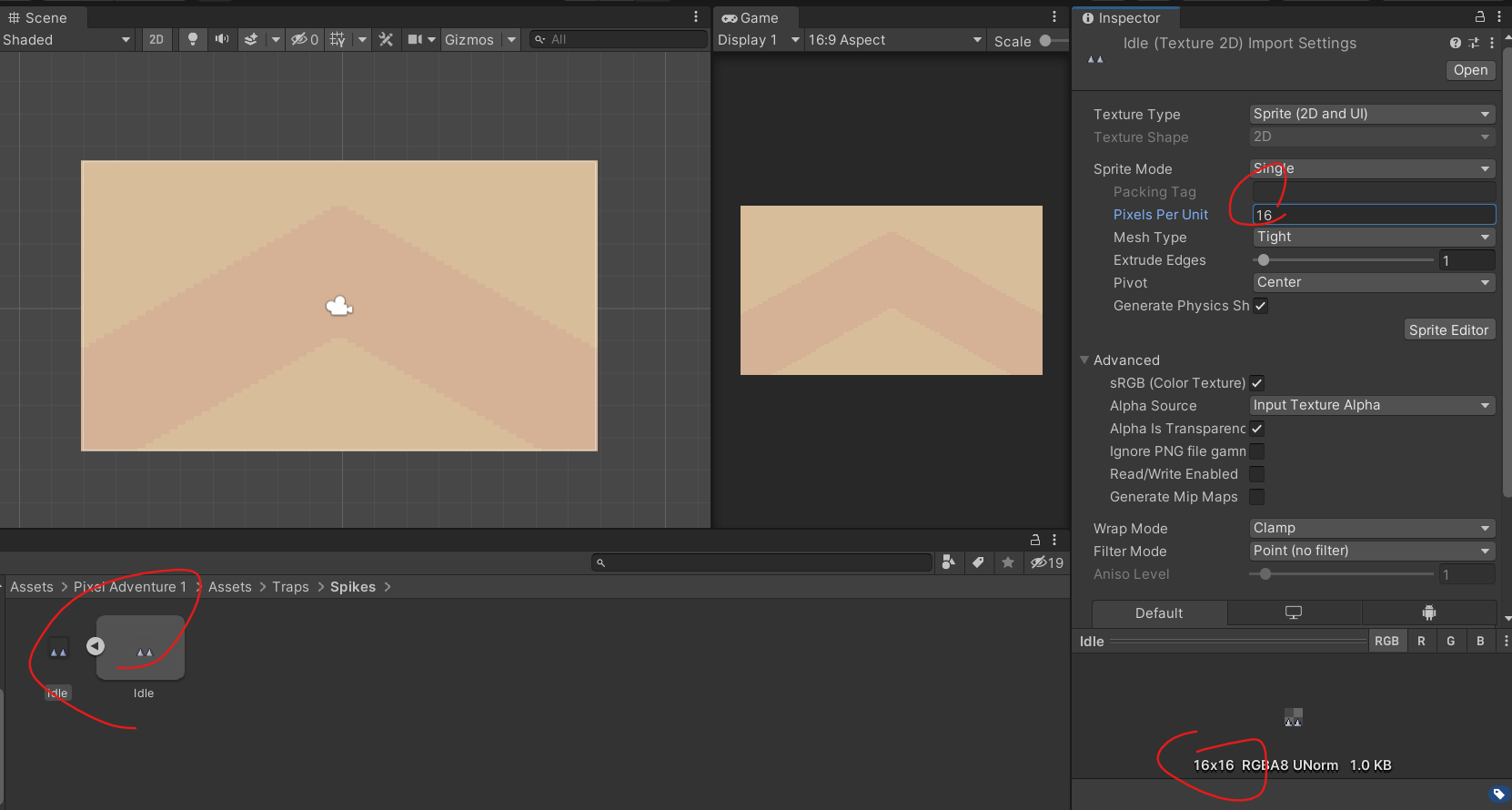The image size is (1512, 810).
Task: Show RGB channels in texture preview
Action: tap(1386, 641)
